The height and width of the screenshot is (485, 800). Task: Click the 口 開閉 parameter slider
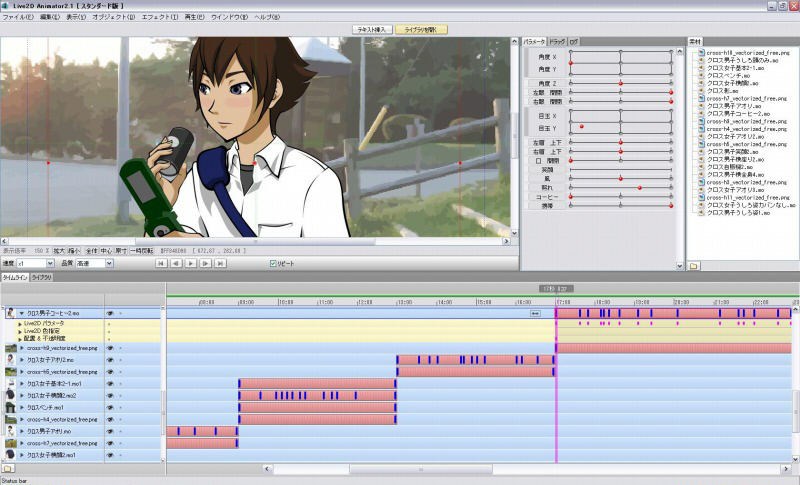pyautogui.click(x=620, y=161)
